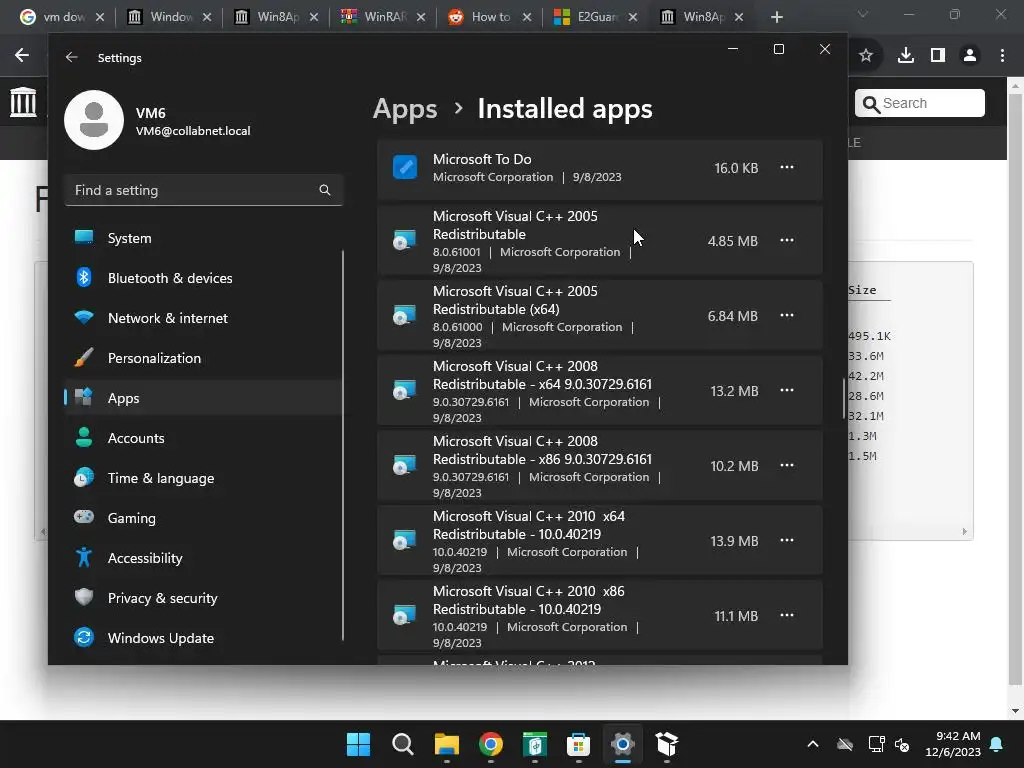Open notifications bell in the taskbar

pyautogui.click(x=997, y=744)
